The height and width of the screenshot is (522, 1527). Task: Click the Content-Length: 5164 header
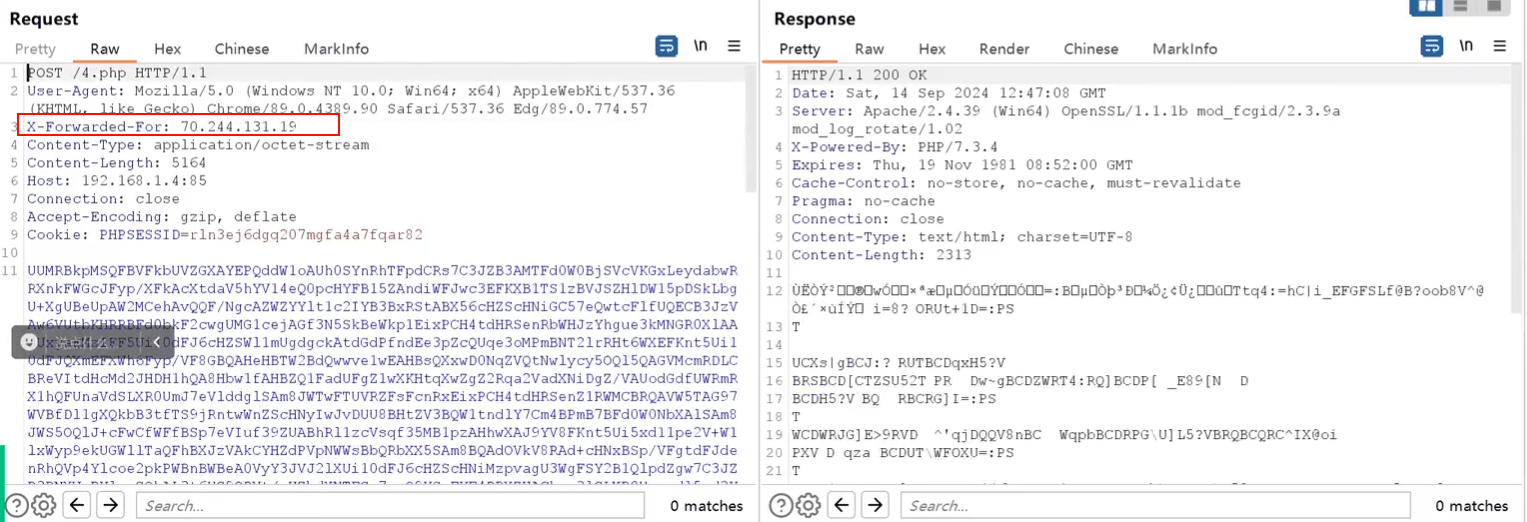tap(116, 163)
